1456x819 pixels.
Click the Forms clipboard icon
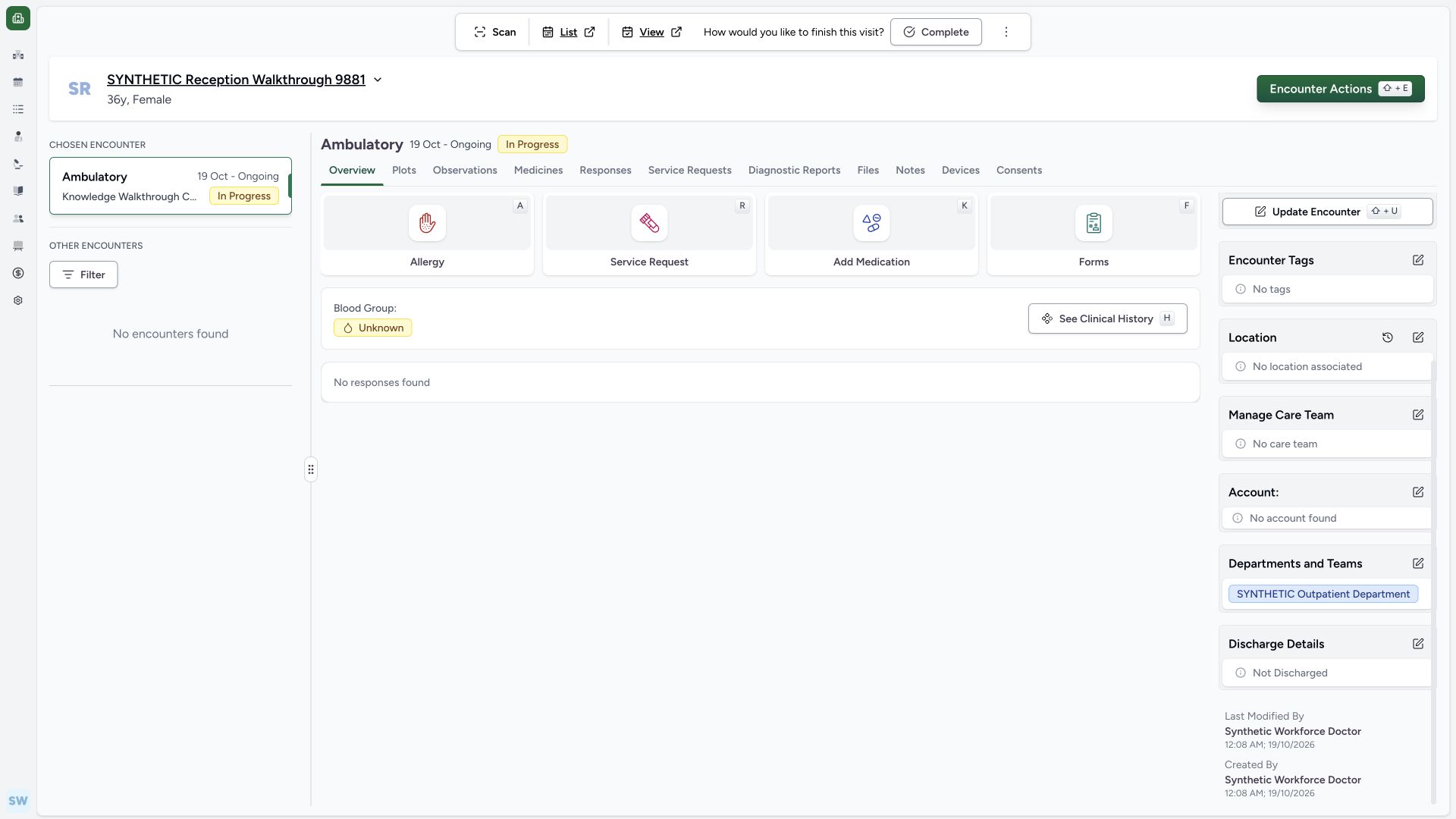point(1094,223)
